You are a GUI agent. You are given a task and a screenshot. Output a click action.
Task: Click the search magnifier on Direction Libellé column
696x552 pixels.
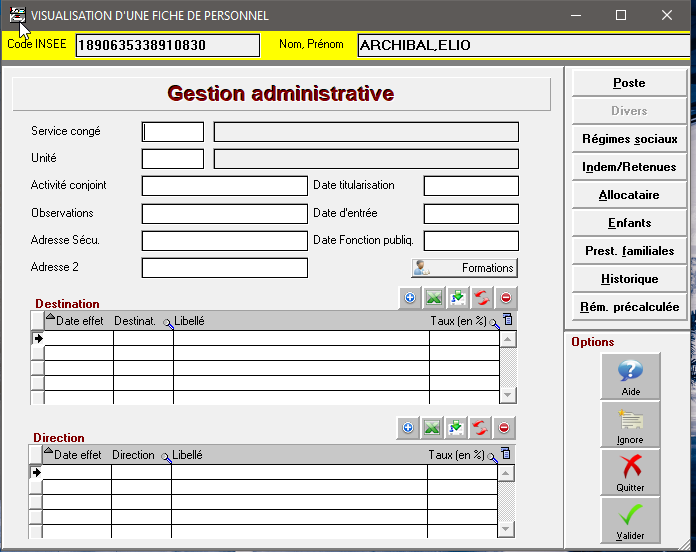pyautogui.click(x=166, y=457)
